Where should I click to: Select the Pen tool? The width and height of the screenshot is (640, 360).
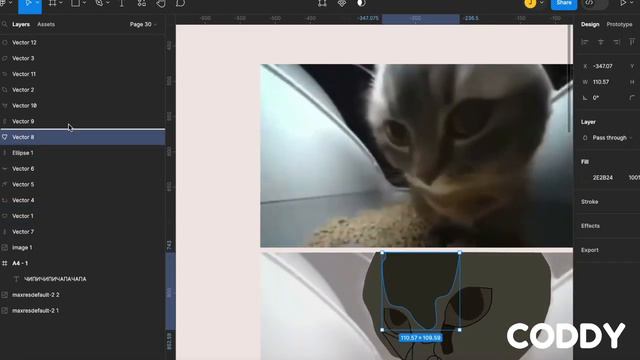pyautogui.click(x=99, y=3)
